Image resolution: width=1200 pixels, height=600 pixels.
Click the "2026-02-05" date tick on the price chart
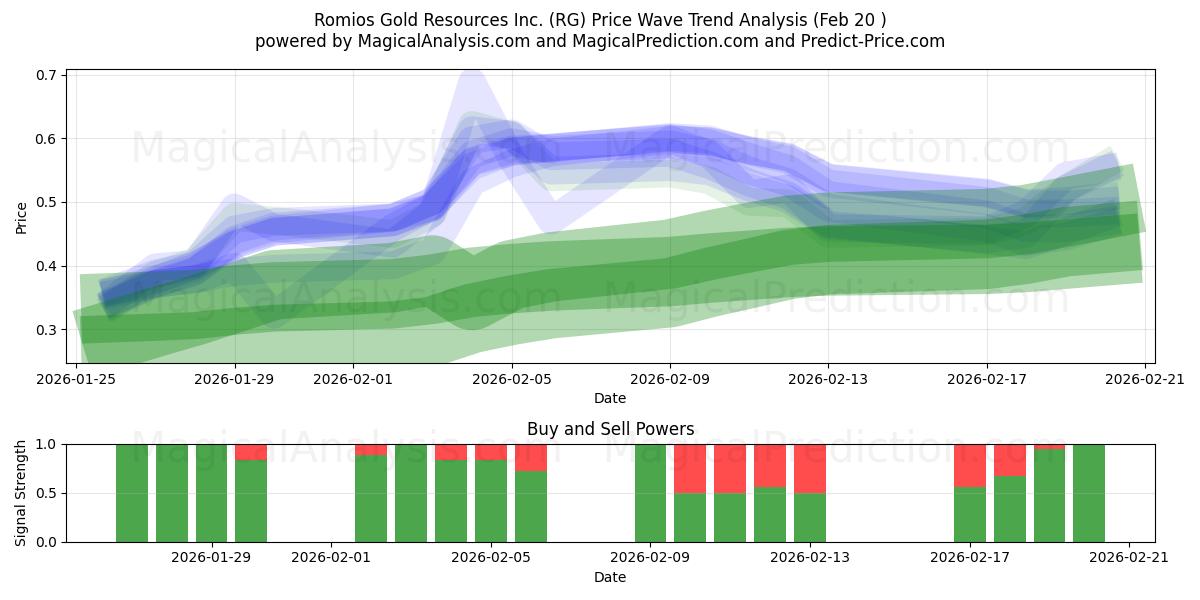click(511, 379)
